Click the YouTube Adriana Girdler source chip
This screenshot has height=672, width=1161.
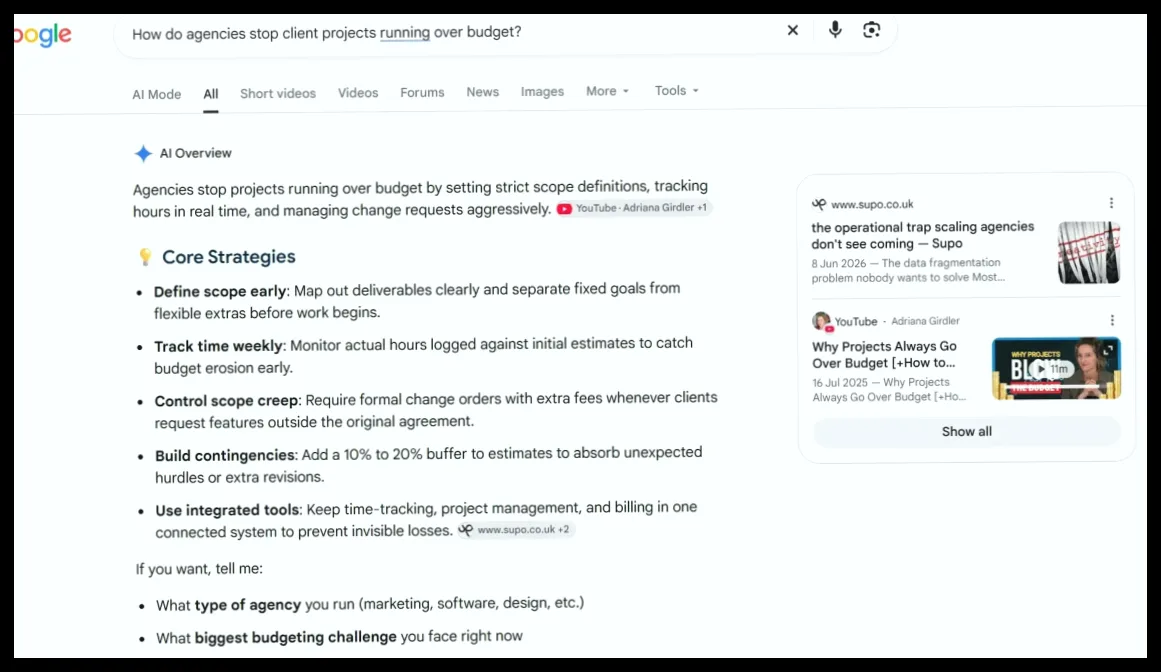tap(633, 208)
